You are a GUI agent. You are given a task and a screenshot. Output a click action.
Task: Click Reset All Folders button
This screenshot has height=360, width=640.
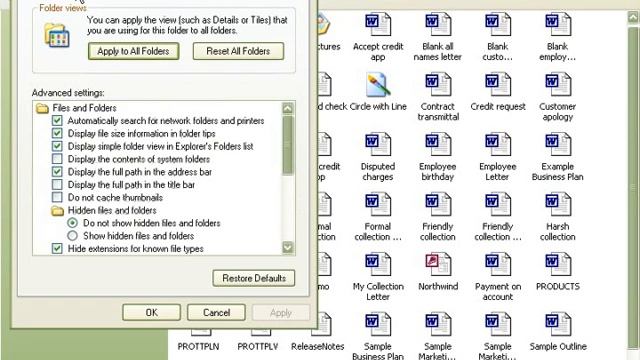(x=238, y=51)
